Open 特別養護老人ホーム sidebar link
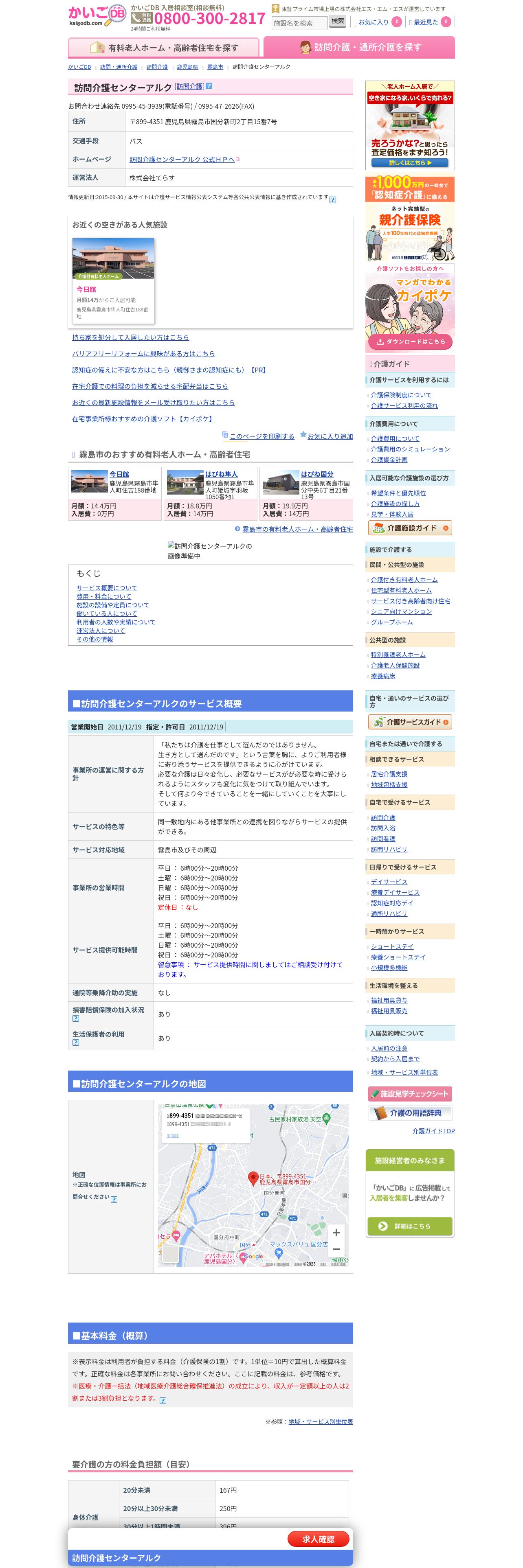The height and width of the screenshot is (1568, 523). tap(398, 655)
